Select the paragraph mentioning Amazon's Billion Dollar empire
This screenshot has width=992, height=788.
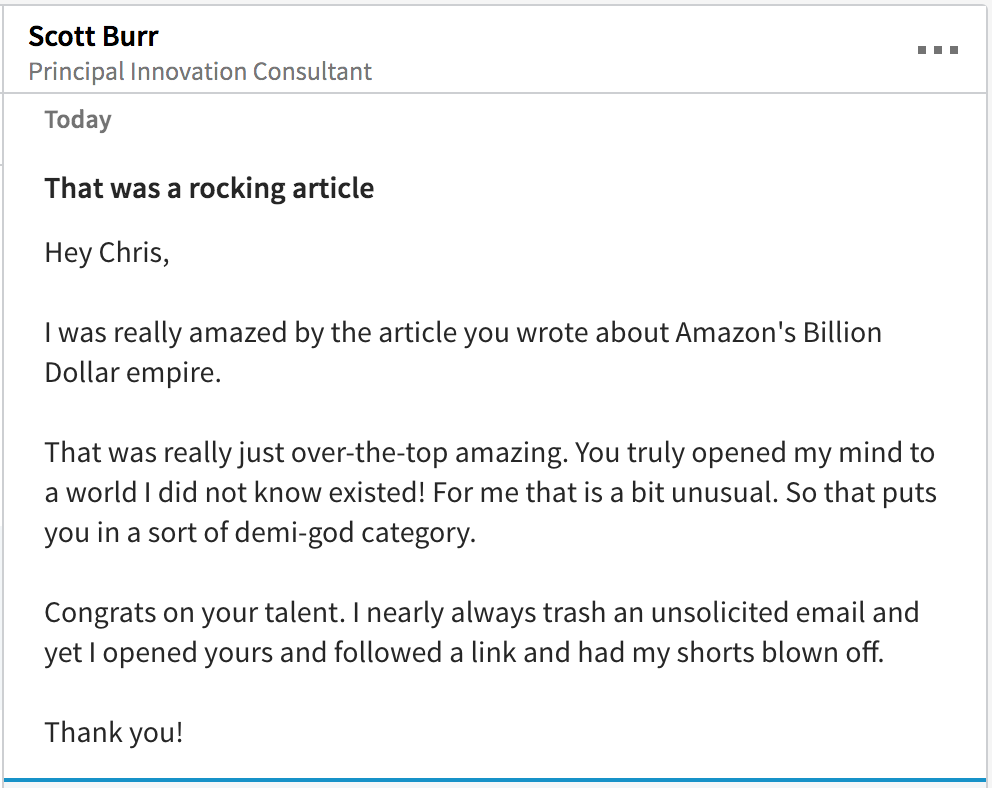[462, 352]
